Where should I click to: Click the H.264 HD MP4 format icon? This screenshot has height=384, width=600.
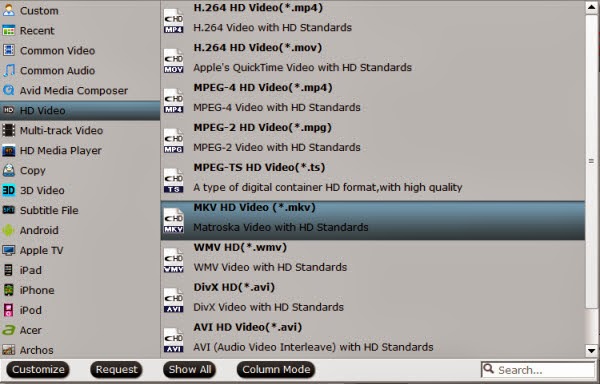click(x=174, y=21)
